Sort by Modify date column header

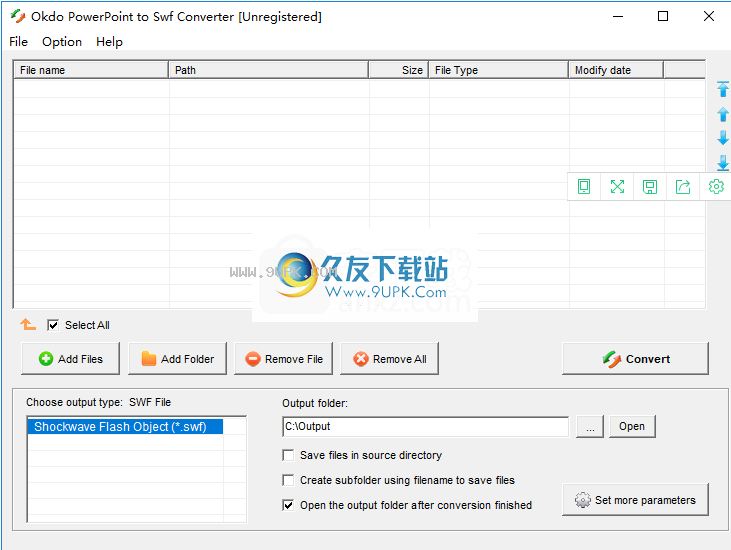[x=616, y=70]
